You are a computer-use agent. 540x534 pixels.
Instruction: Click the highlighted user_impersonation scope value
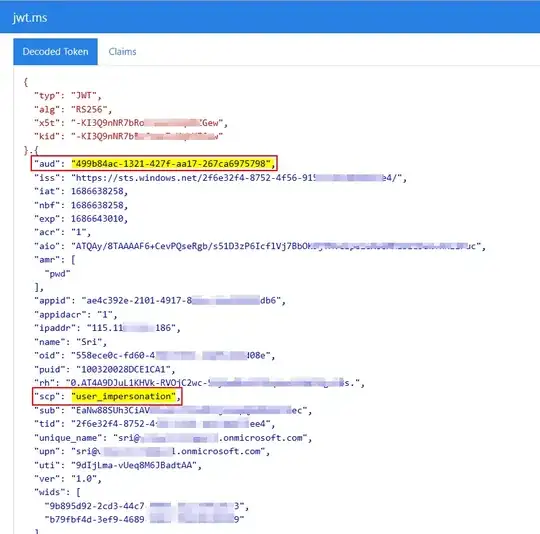point(123,396)
